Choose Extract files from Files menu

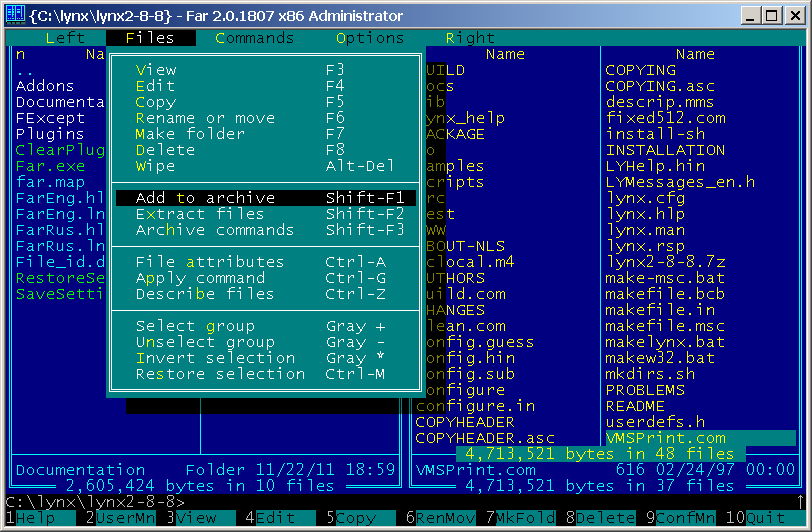pos(266,214)
